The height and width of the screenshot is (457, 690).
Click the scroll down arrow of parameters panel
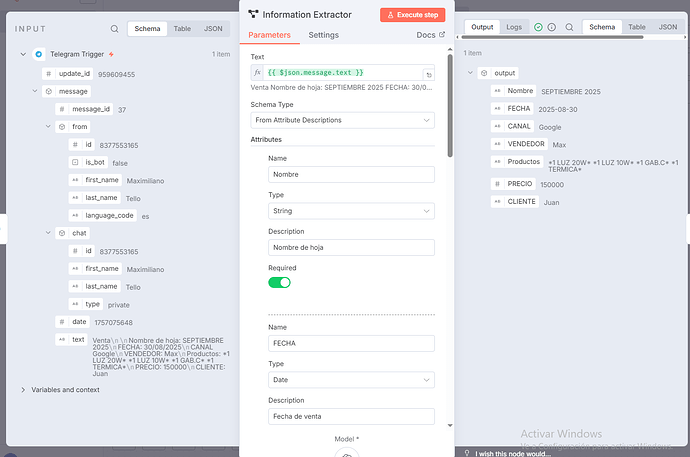(x=450, y=425)
